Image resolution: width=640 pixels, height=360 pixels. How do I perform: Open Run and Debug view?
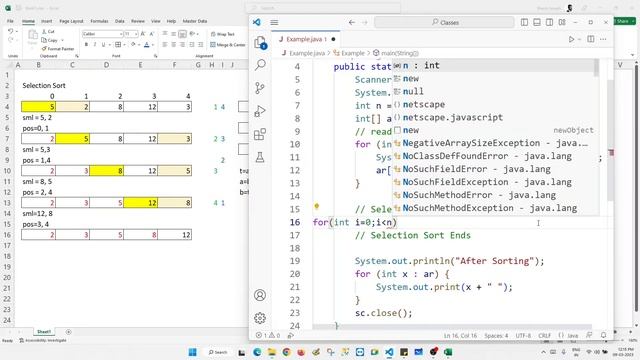[260, 111]
